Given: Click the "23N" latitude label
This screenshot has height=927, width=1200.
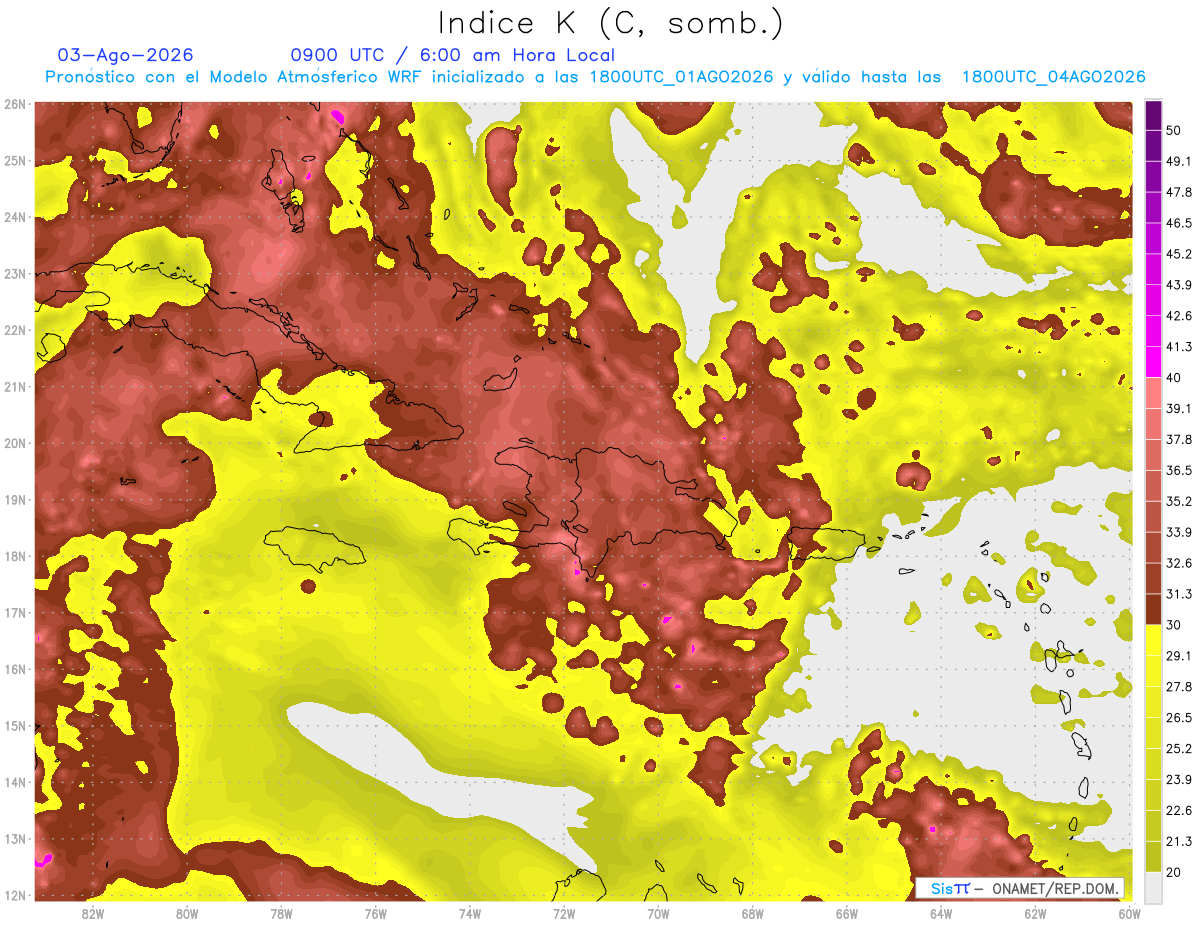Looking at the screenshot, I should pos(15,273).
